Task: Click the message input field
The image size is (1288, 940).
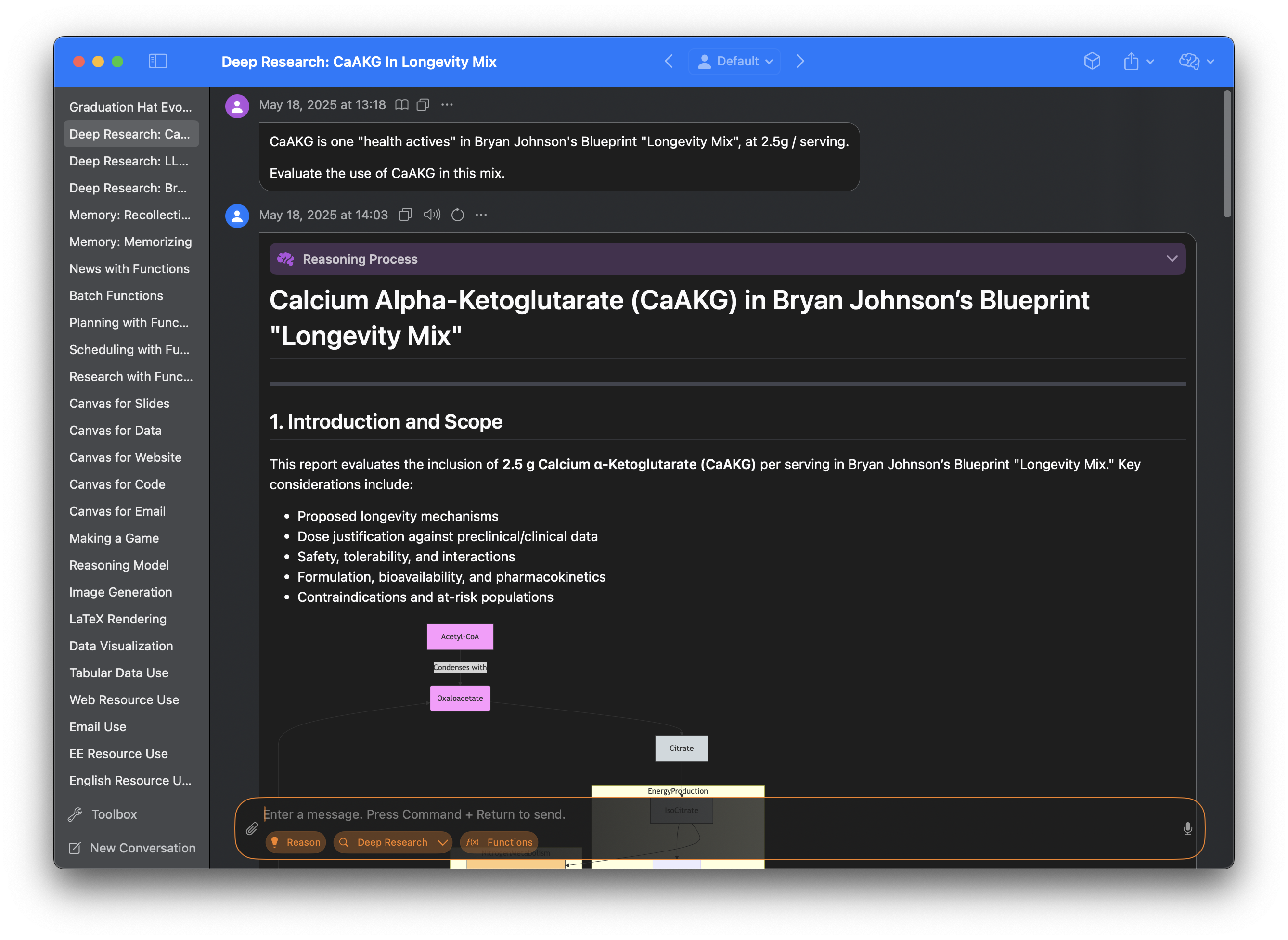Action: coord(717,814)
